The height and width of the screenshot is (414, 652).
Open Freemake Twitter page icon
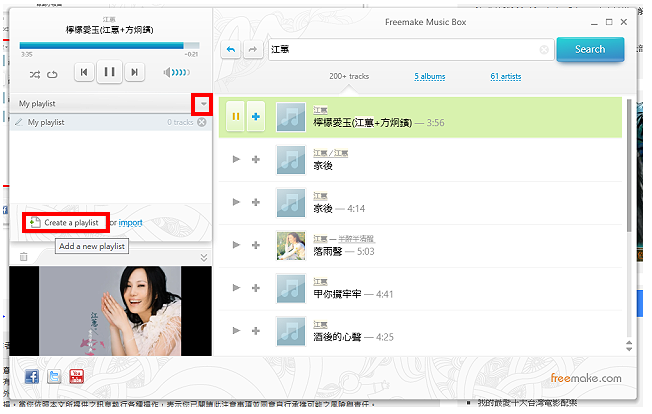(x=54, y=377)
